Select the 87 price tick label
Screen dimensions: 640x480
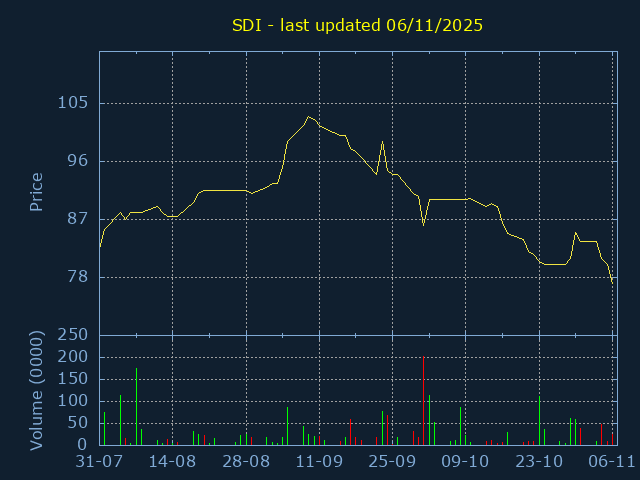click(x=77, y=219)
